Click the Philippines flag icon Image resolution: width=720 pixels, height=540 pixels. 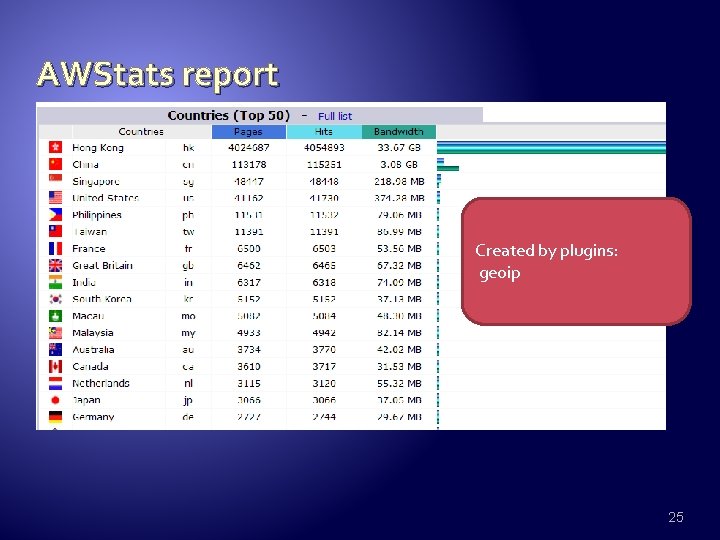(x=56, y=214)
